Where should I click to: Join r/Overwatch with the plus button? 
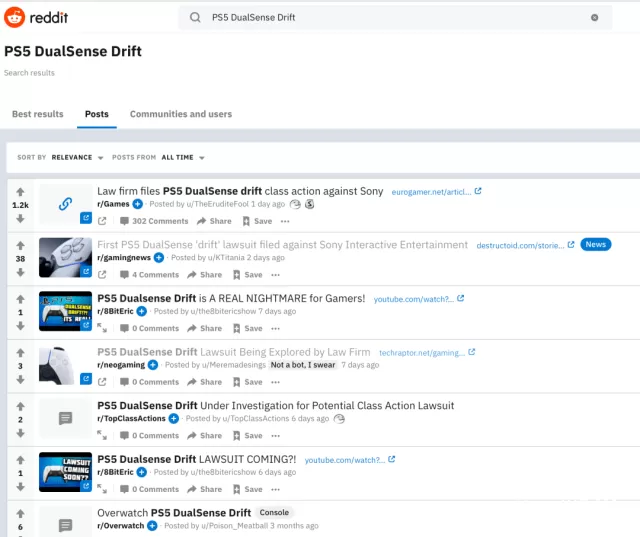pyautogui.click(x=152, y=526)
